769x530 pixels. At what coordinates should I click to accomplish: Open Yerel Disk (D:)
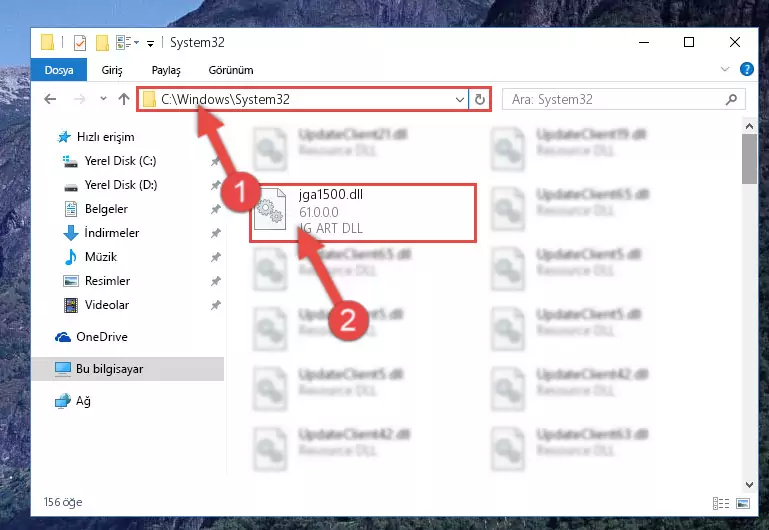point(120,185)
